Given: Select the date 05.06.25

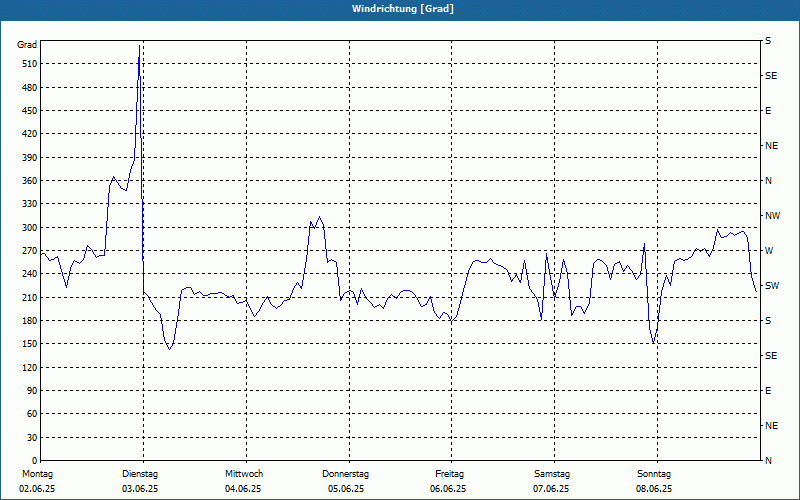Looking at the screenshot, I should click(x=346, y=489).
